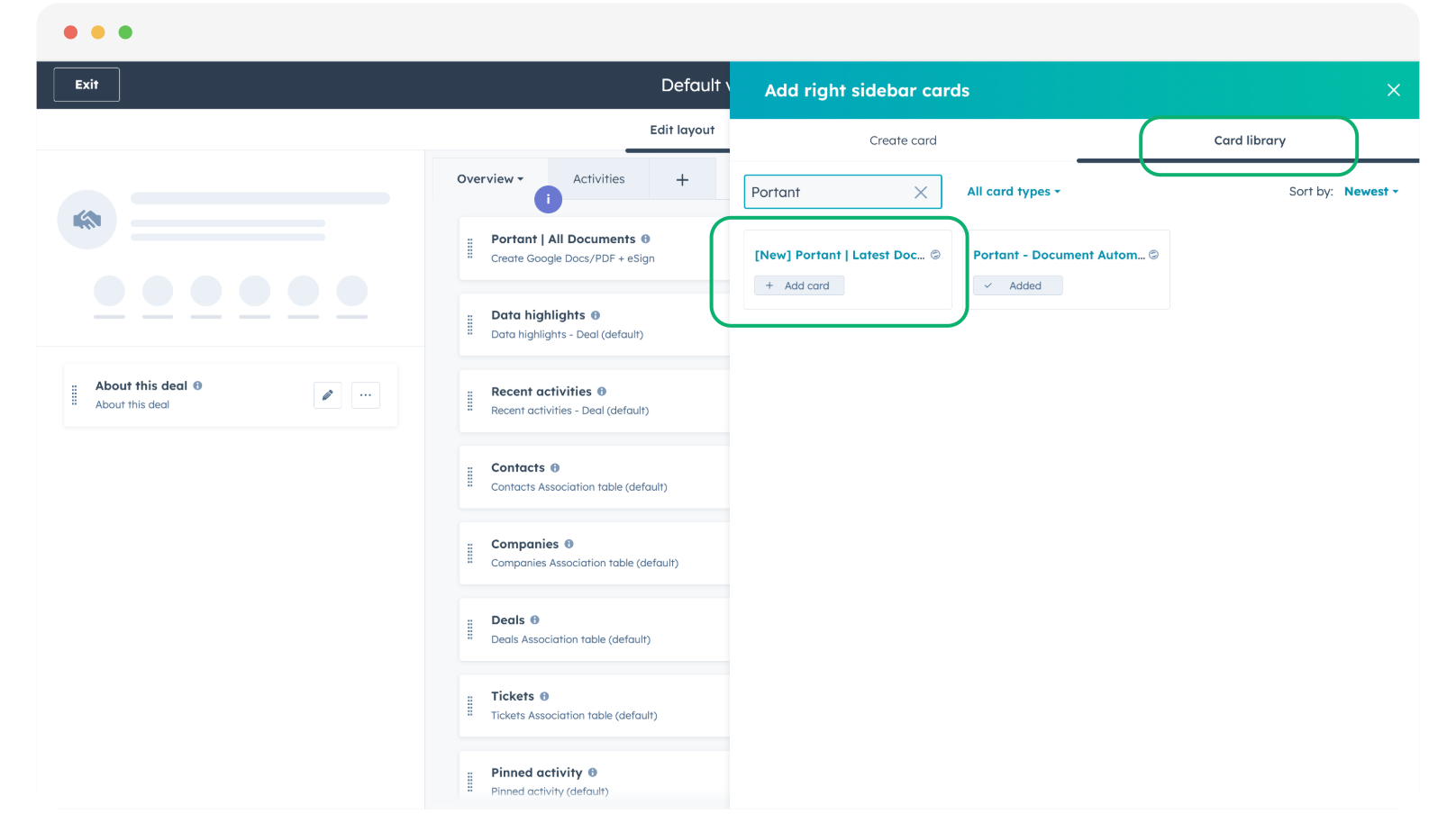The width and height of the screenshot is (1456, 814).
Task: Clear the Portant search field with the X icon
Action: (920, 193)
